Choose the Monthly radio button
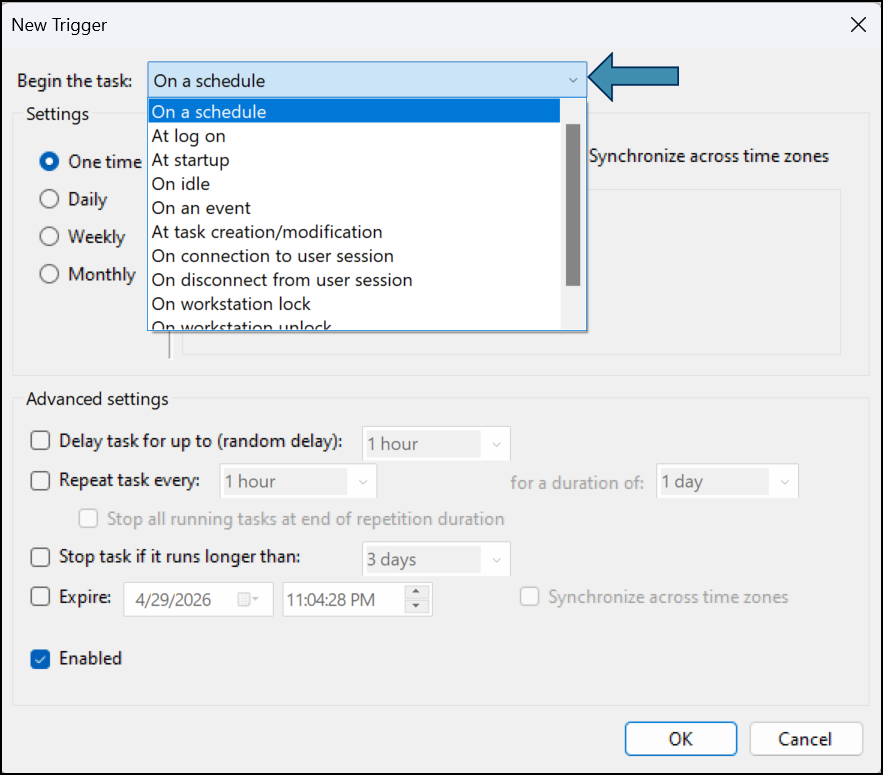The width and height of the screenshot is (883, 775). point(49,274)
